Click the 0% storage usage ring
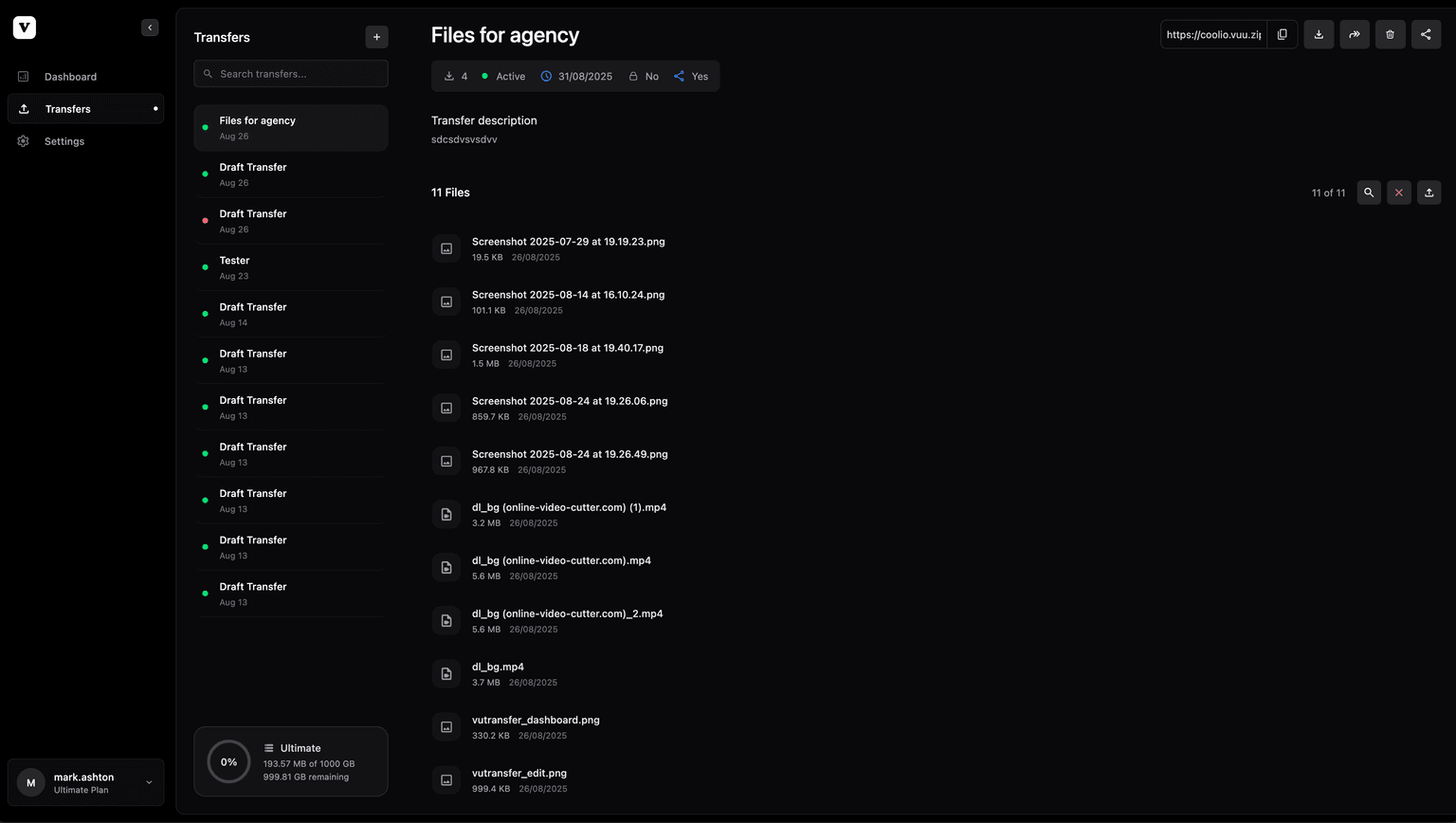Image resolution: width=1456 pixels, height=823 pixels. click(x=228, y=762)
